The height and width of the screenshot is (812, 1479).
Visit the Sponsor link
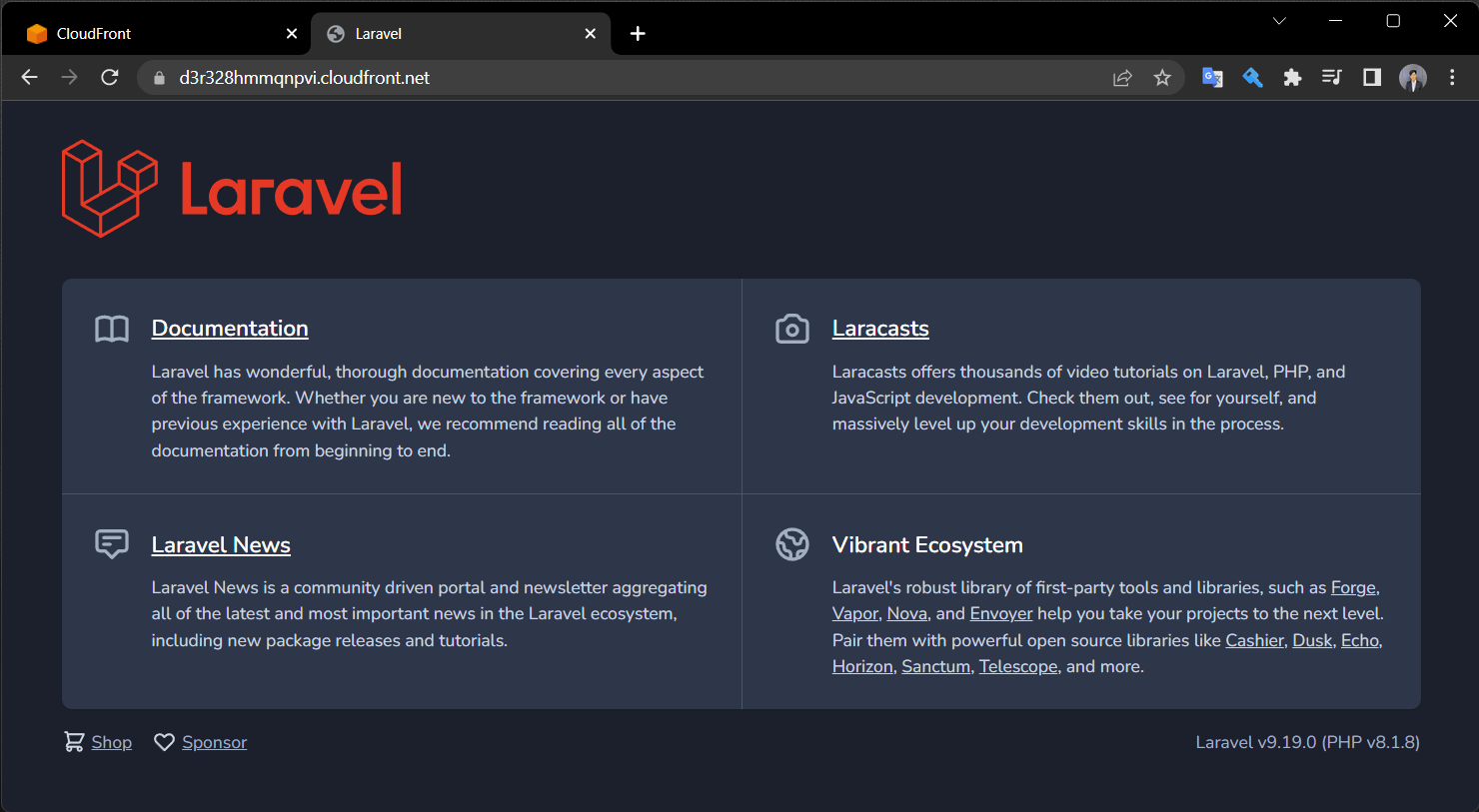tap(215, 742)
